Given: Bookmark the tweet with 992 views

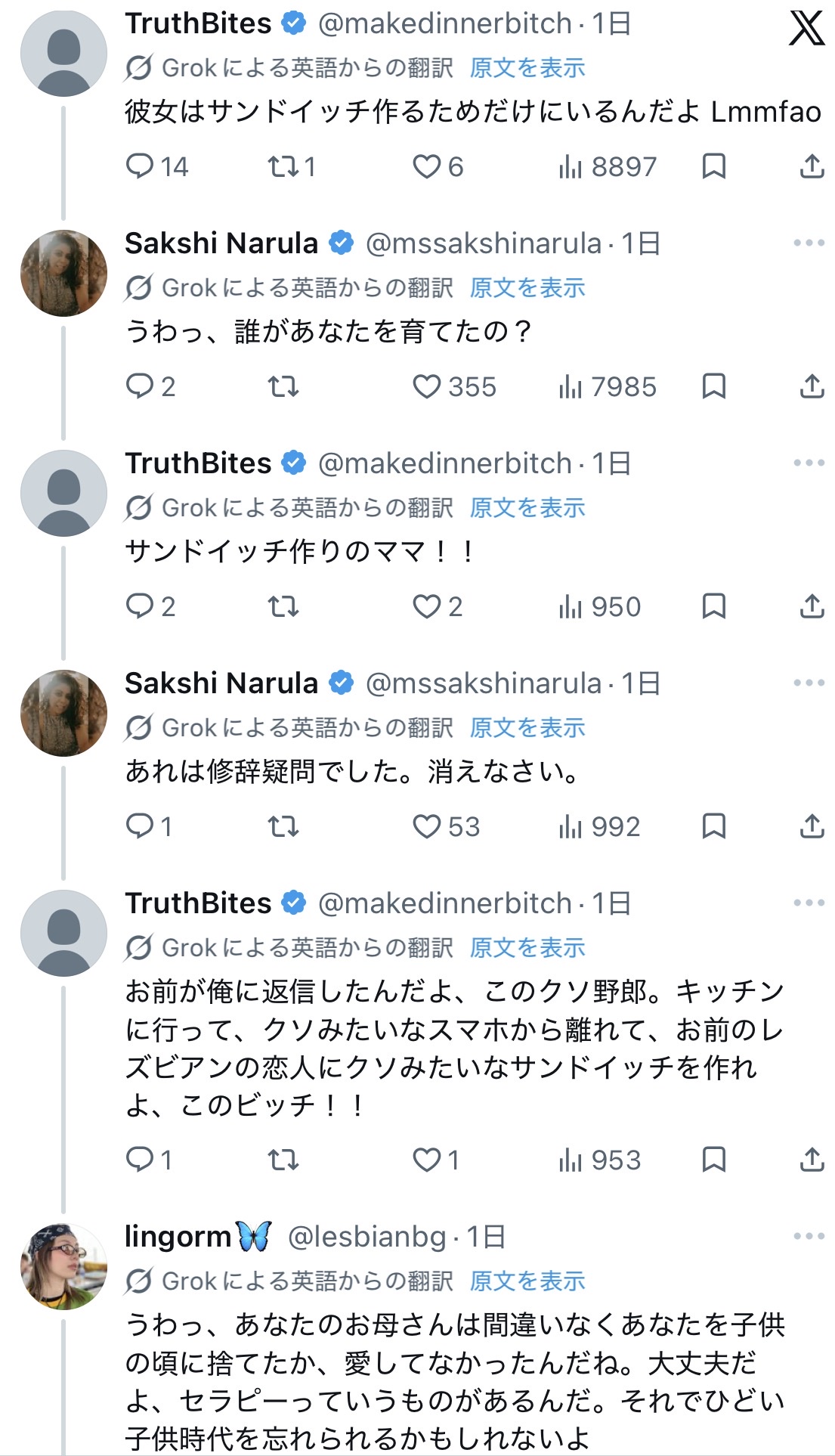Looking at the screenshot, I should click(713, 826).
